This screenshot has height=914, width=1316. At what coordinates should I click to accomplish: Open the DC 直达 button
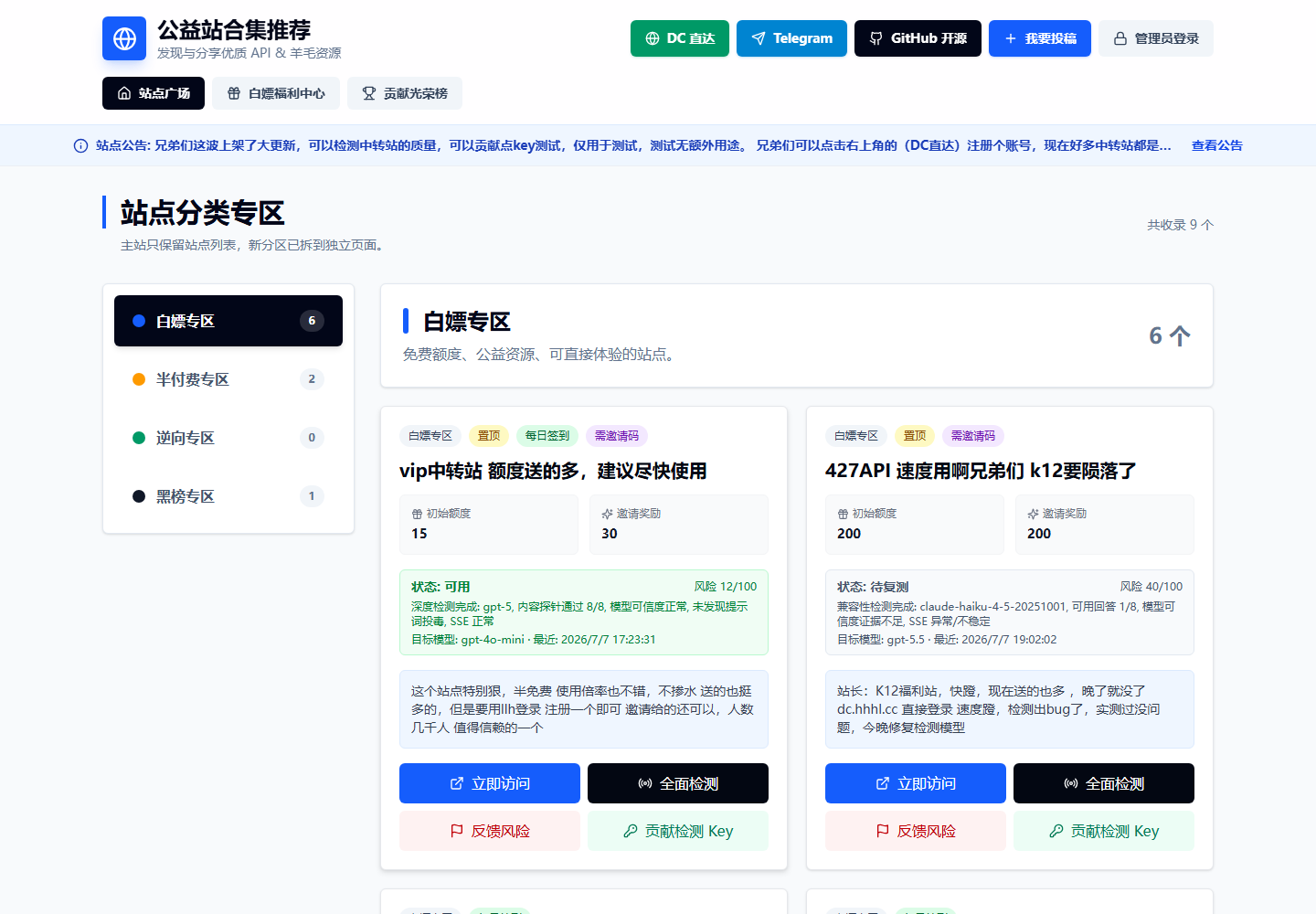tap(680, 38)
